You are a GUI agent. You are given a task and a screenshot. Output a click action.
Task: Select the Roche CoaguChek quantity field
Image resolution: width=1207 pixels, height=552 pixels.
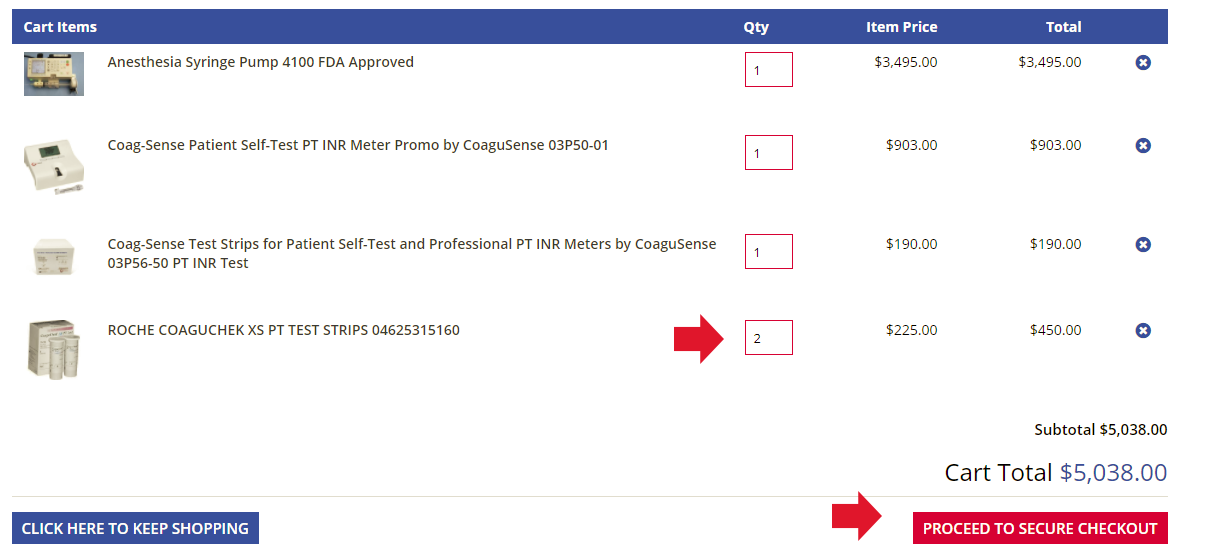768,338
